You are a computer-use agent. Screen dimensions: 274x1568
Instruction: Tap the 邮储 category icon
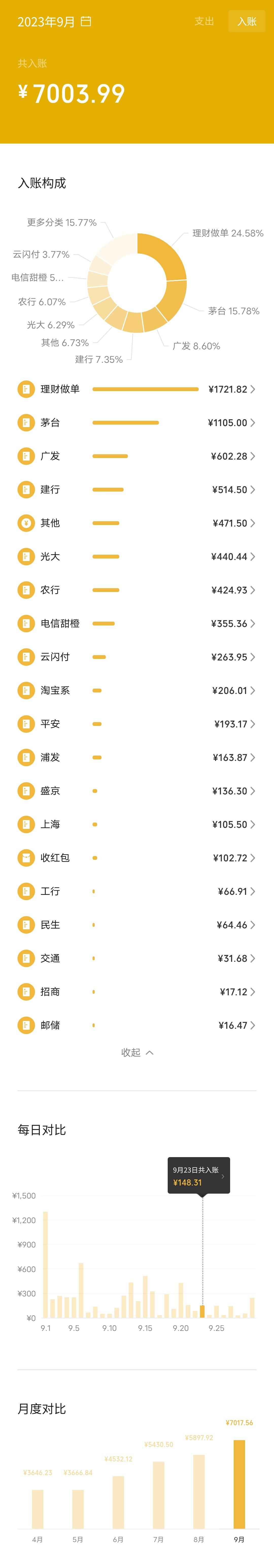pyautogui.click(x=26, y=1025)
